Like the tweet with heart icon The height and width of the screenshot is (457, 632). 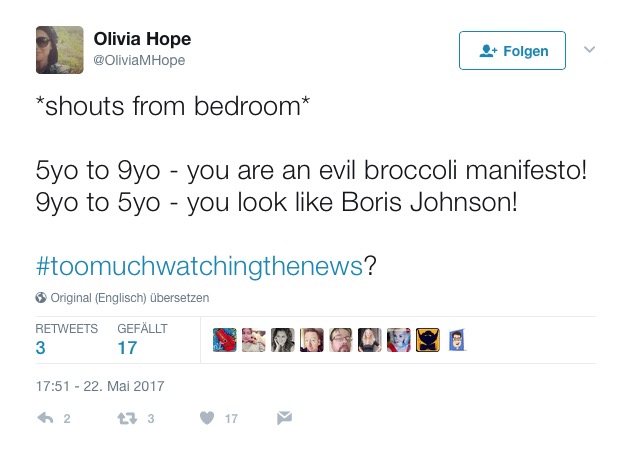(x=207, y=418)
